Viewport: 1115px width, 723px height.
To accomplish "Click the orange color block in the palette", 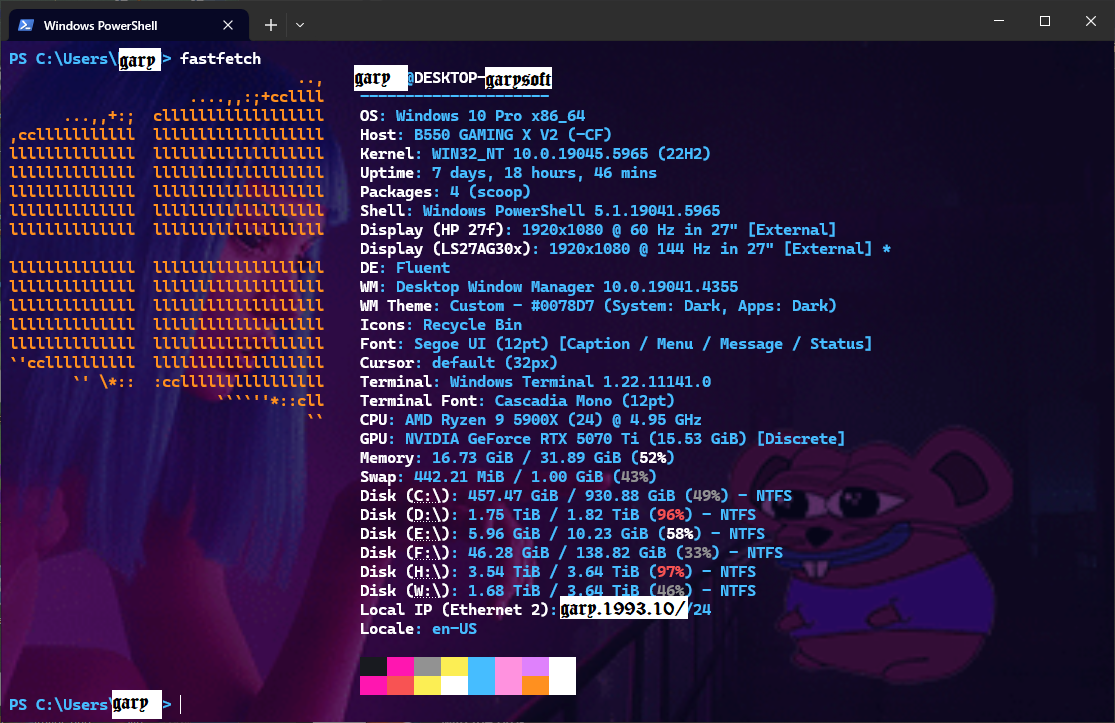I will (x=535, y=685).
